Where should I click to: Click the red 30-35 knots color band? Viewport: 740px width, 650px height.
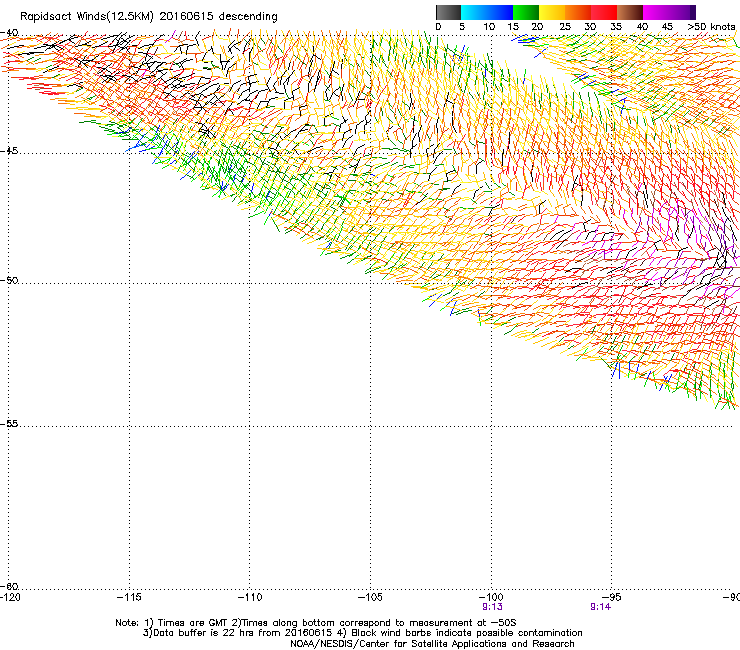(x=604, y=12)
